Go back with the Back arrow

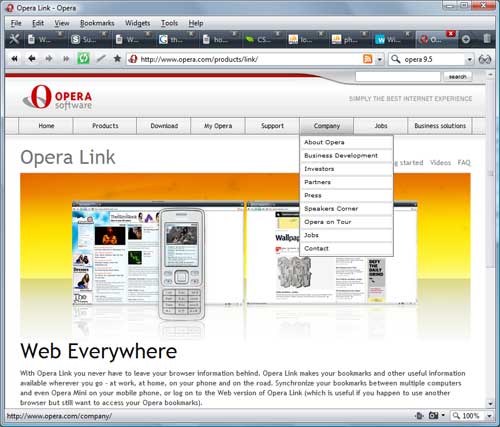point(32,59)
